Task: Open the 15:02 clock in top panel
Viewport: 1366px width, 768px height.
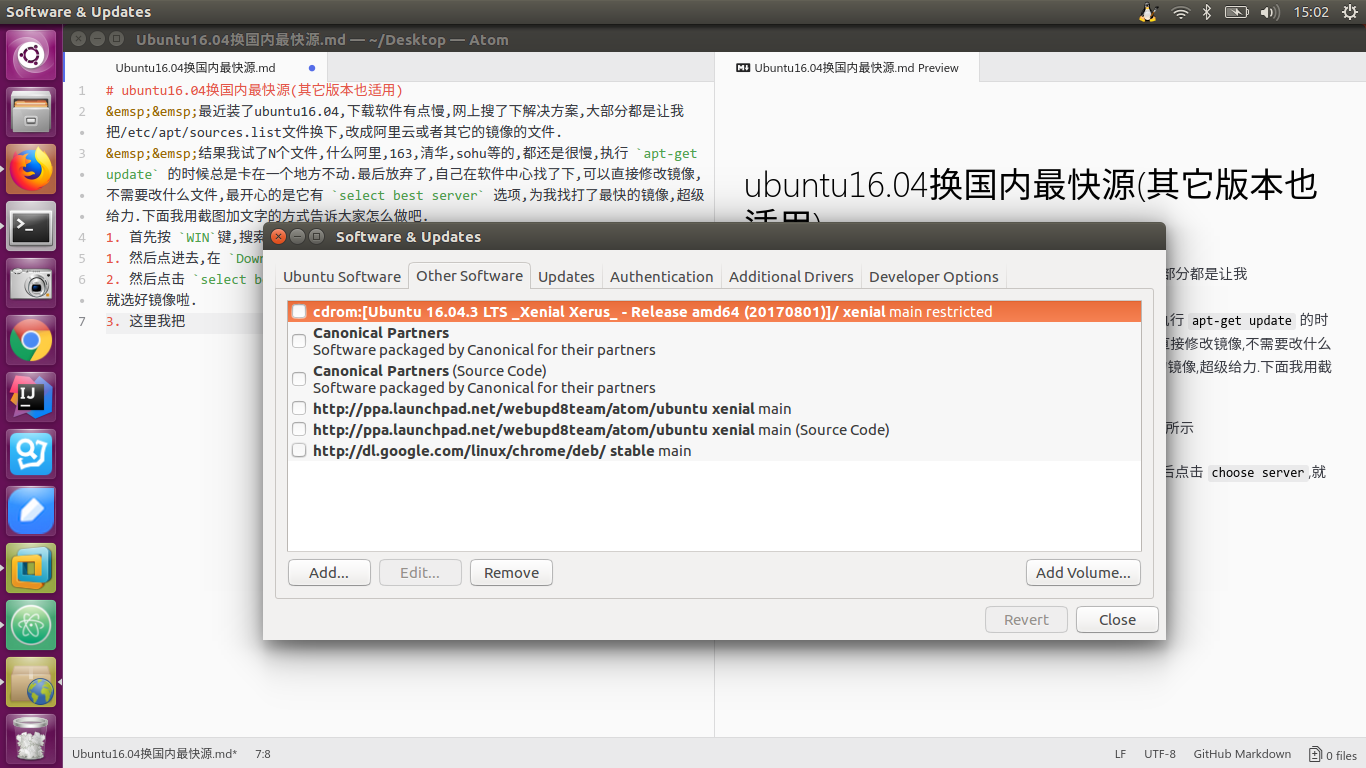Action: pyautogui.click(x=1311, y=12)
